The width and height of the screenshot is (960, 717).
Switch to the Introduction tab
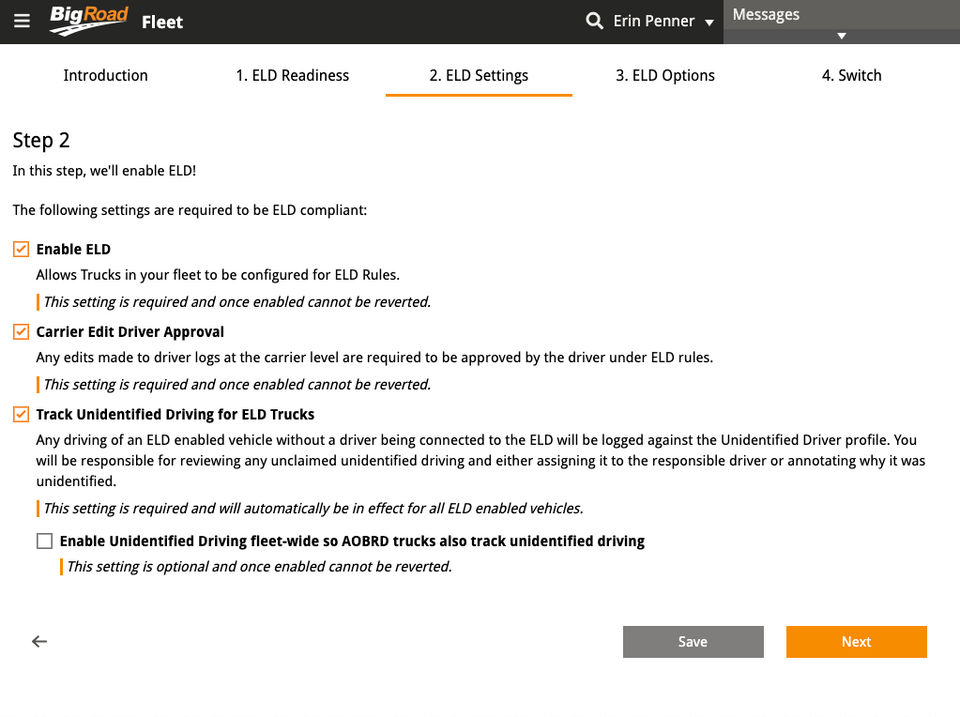[105, 75]
